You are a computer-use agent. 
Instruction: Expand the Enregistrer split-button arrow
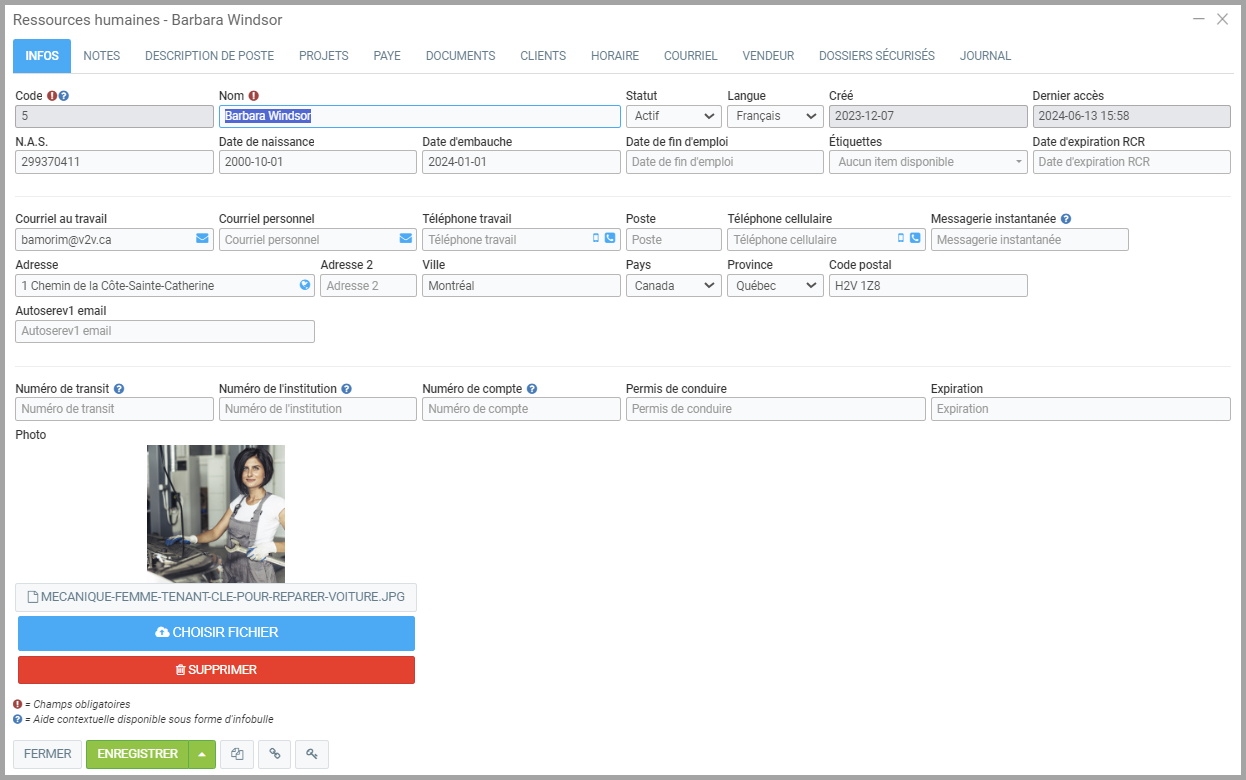click(x=202, y=754)
